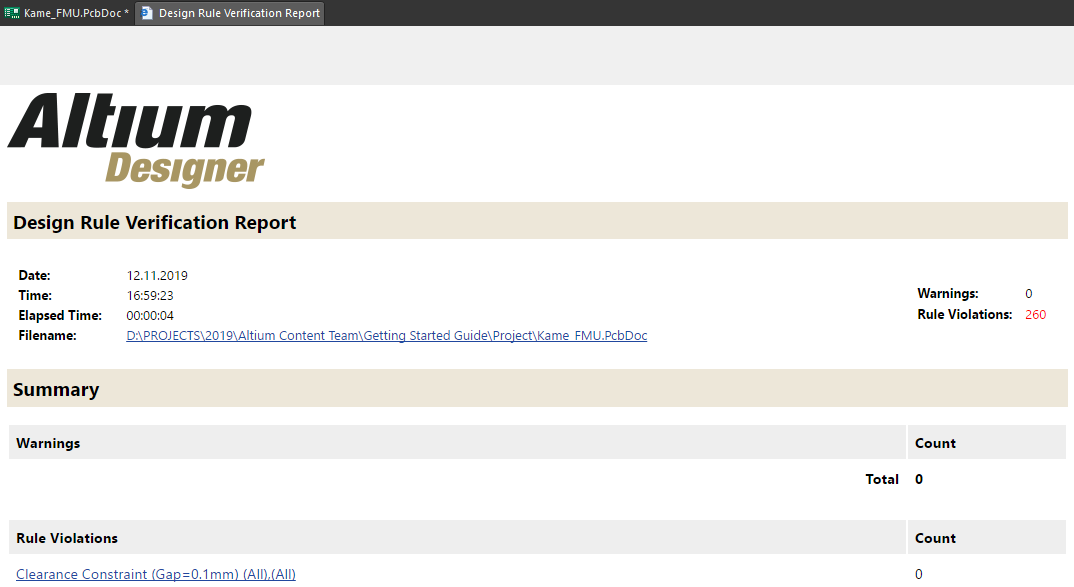Viewport: 1074px width, 587px height.
Task: Click the Elapsed Time label
Action: (60, 315)
